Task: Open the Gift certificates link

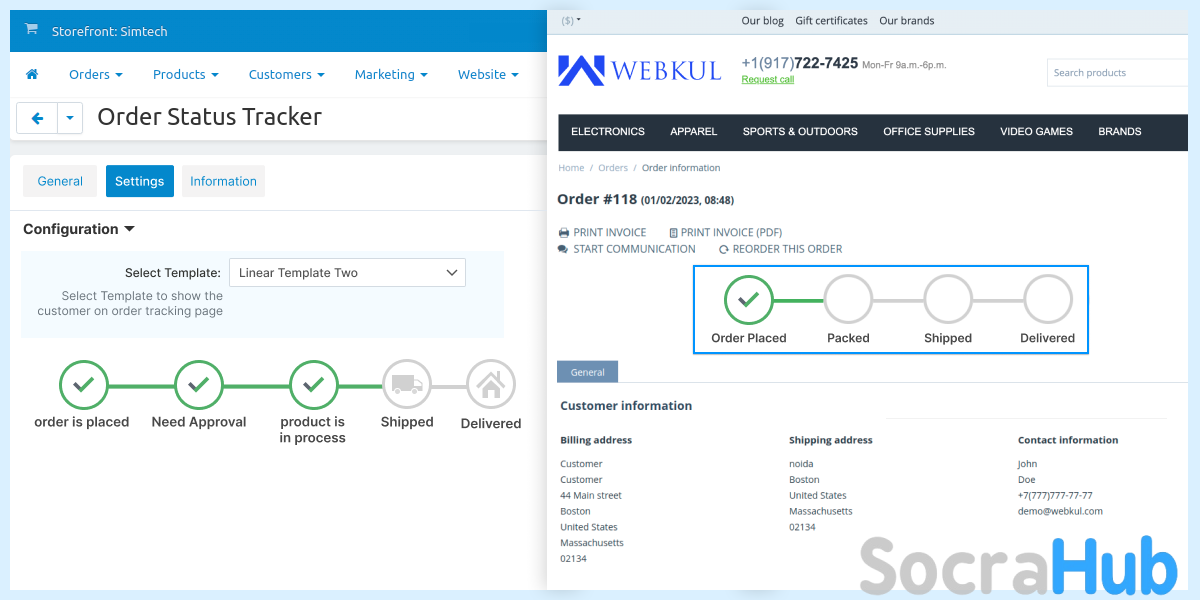Action: pos(831,20)
